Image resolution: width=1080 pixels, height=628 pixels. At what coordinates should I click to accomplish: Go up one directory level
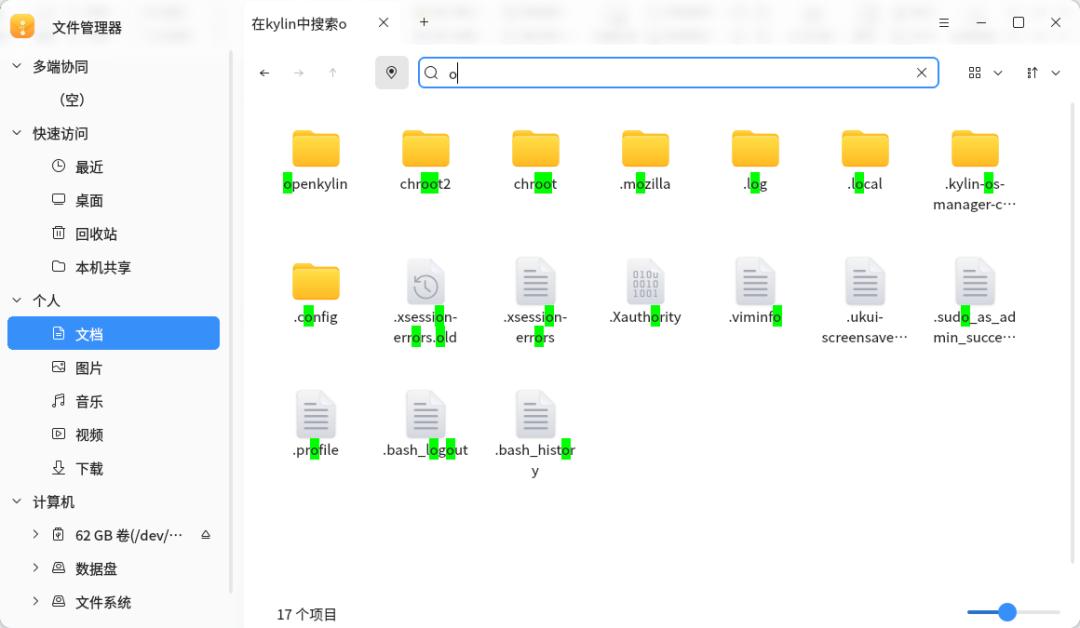point(332,72)
